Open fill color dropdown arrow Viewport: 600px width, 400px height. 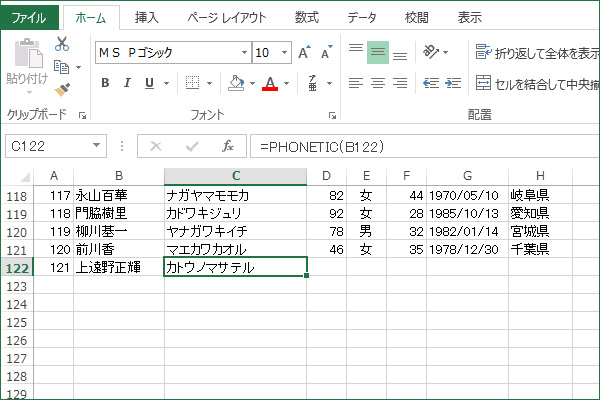coord(252,83)
